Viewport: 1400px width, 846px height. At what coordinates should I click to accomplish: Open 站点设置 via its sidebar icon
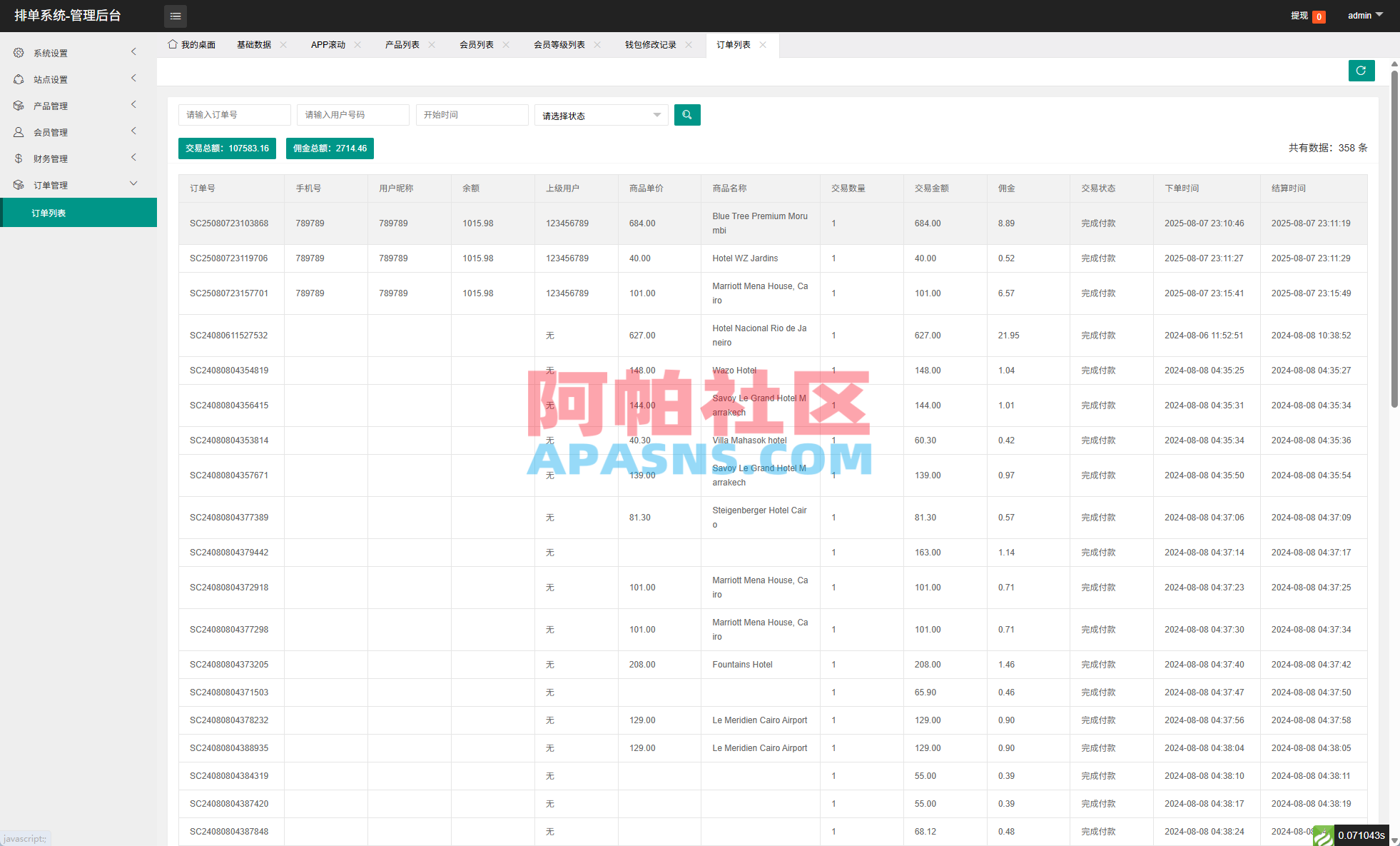pos(19,79)
